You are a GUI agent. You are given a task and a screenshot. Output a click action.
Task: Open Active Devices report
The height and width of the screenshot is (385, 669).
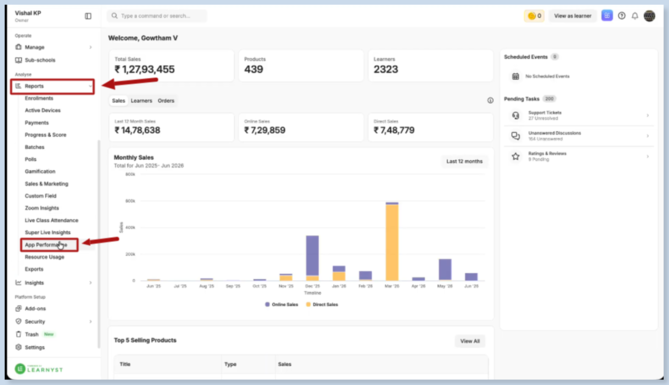click(43, 111)
